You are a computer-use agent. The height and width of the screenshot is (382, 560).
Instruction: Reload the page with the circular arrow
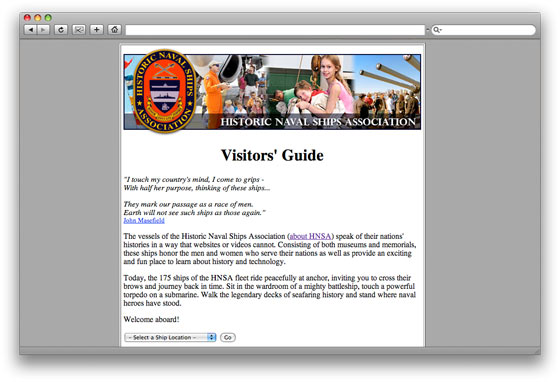[61, 30]
